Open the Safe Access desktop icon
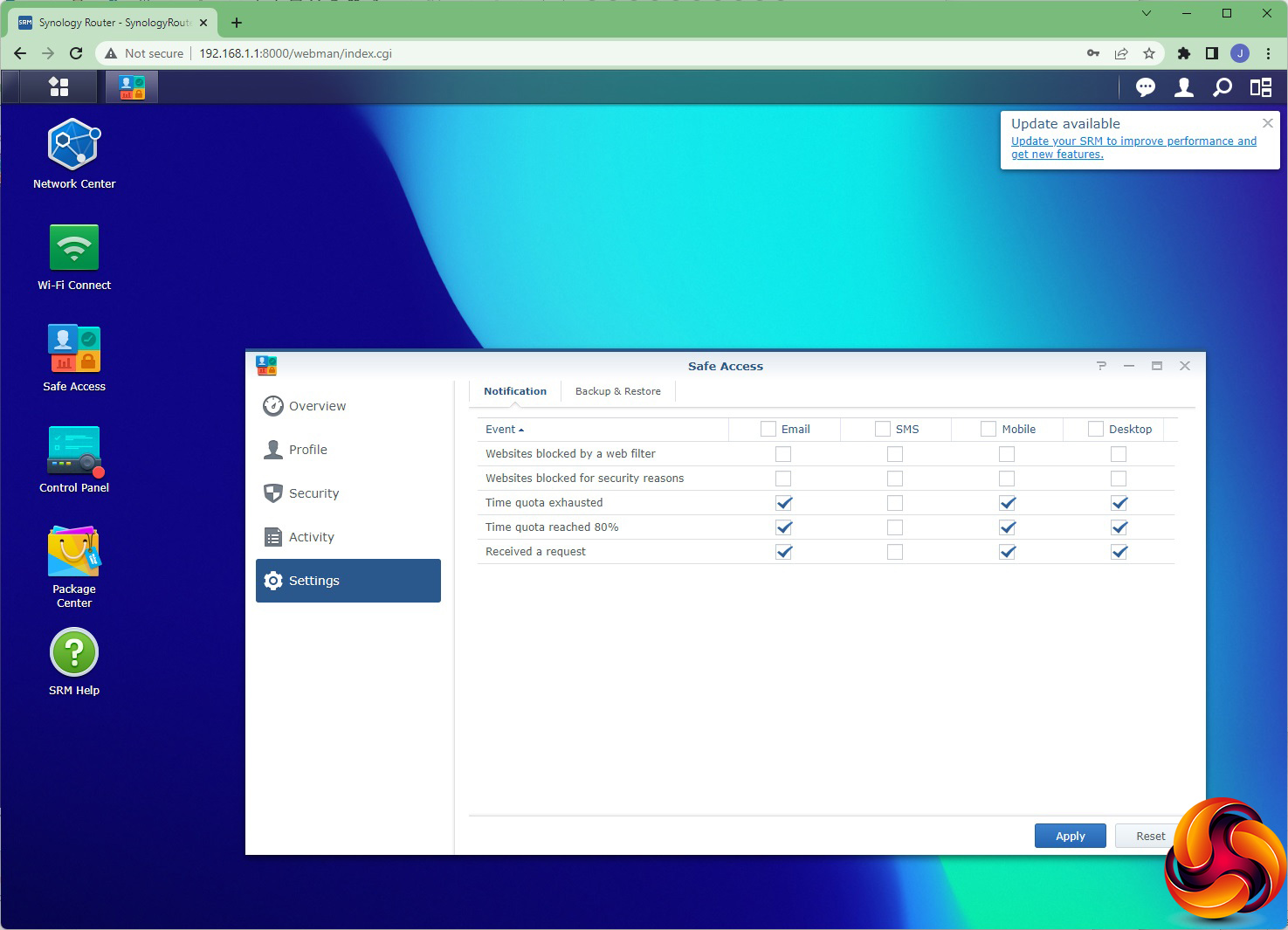Screen dimensions: 1288x930 pos(74,358)
